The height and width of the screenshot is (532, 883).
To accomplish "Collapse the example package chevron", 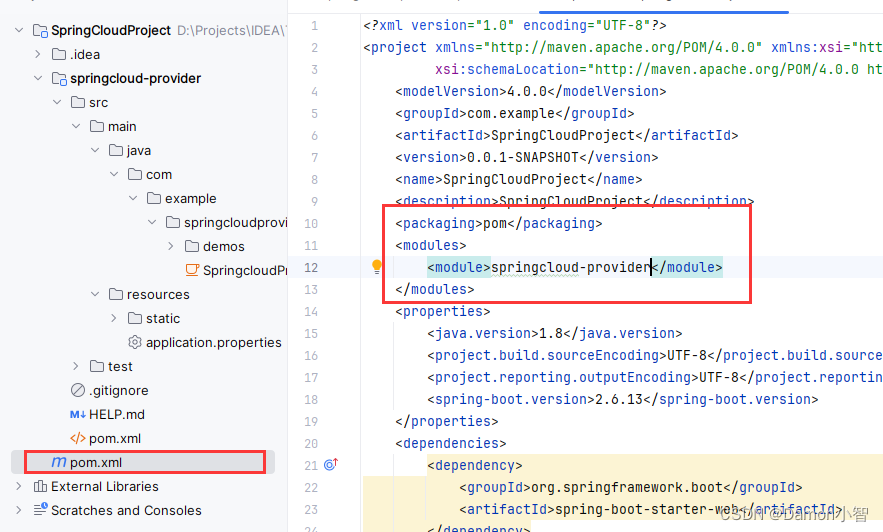I will (x=133, y=198).
